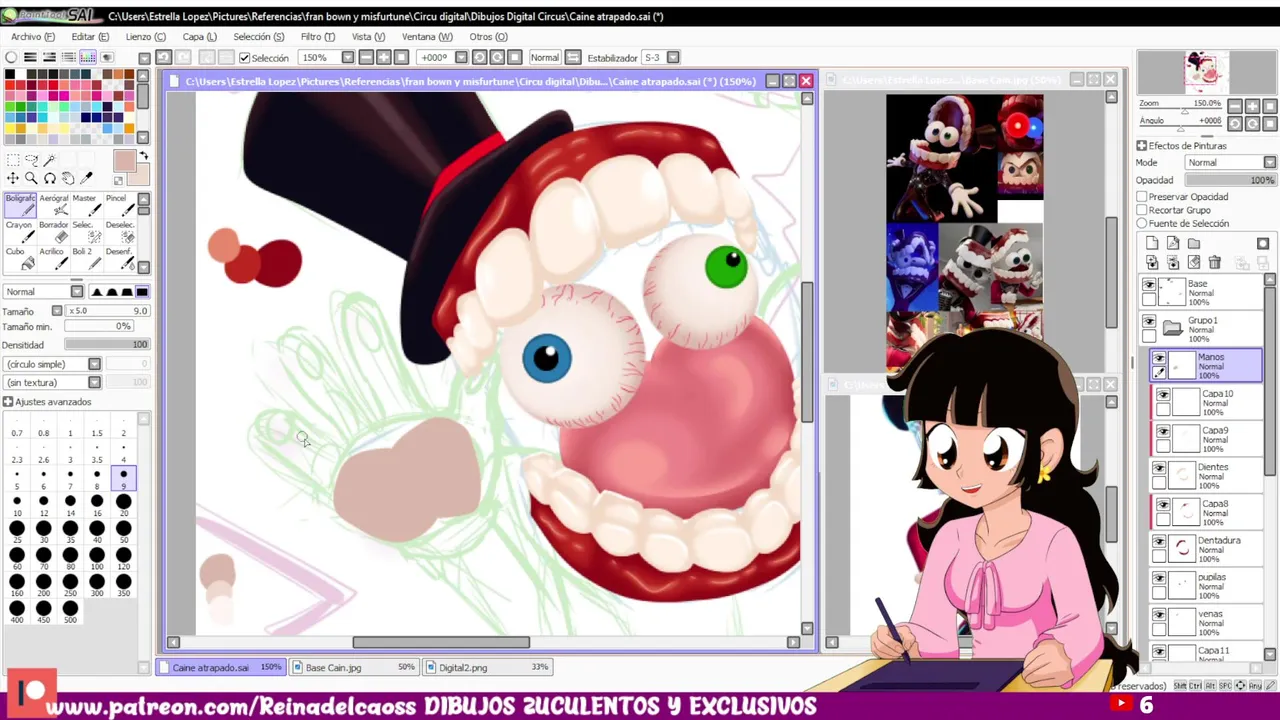Hide the Grupo1 folder eye icon

tap(1148, 322)
